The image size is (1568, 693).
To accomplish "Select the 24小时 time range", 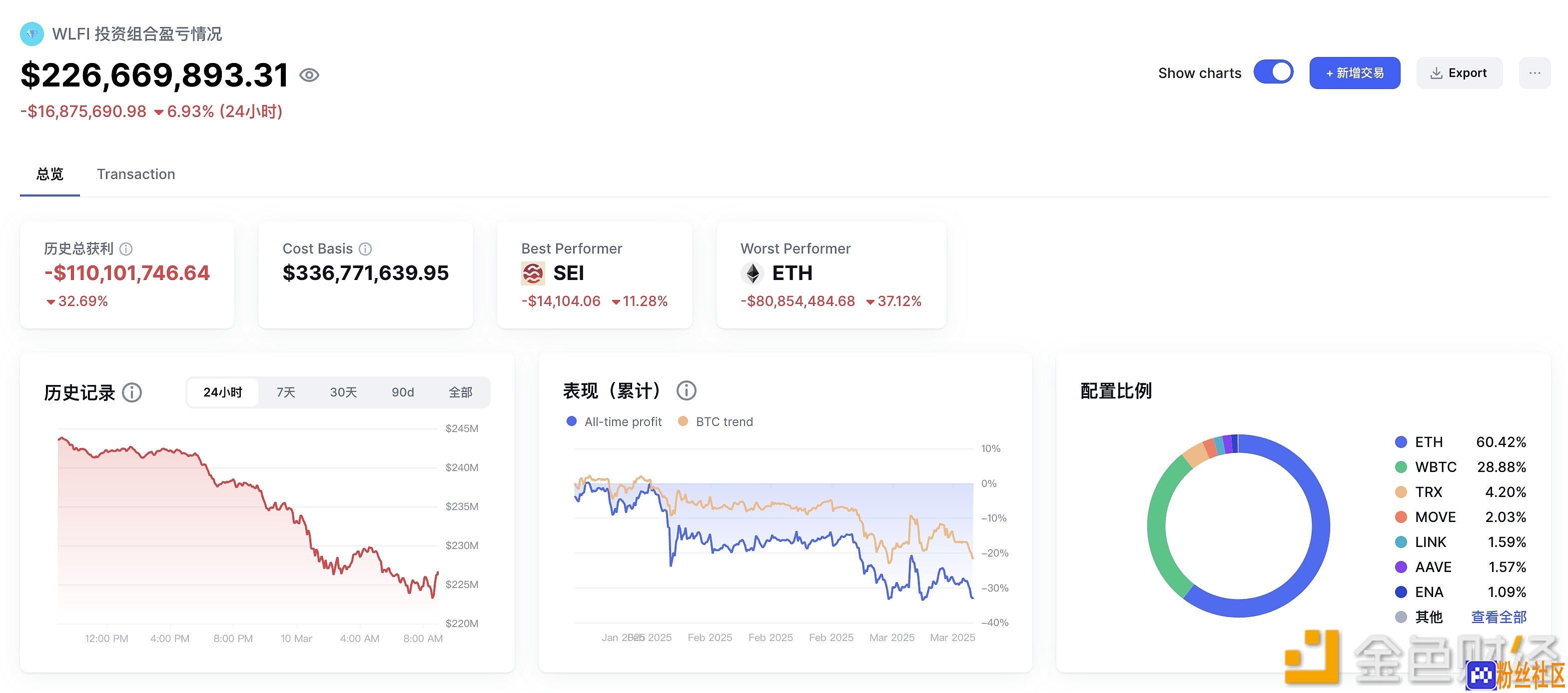I will coord(223,393).
